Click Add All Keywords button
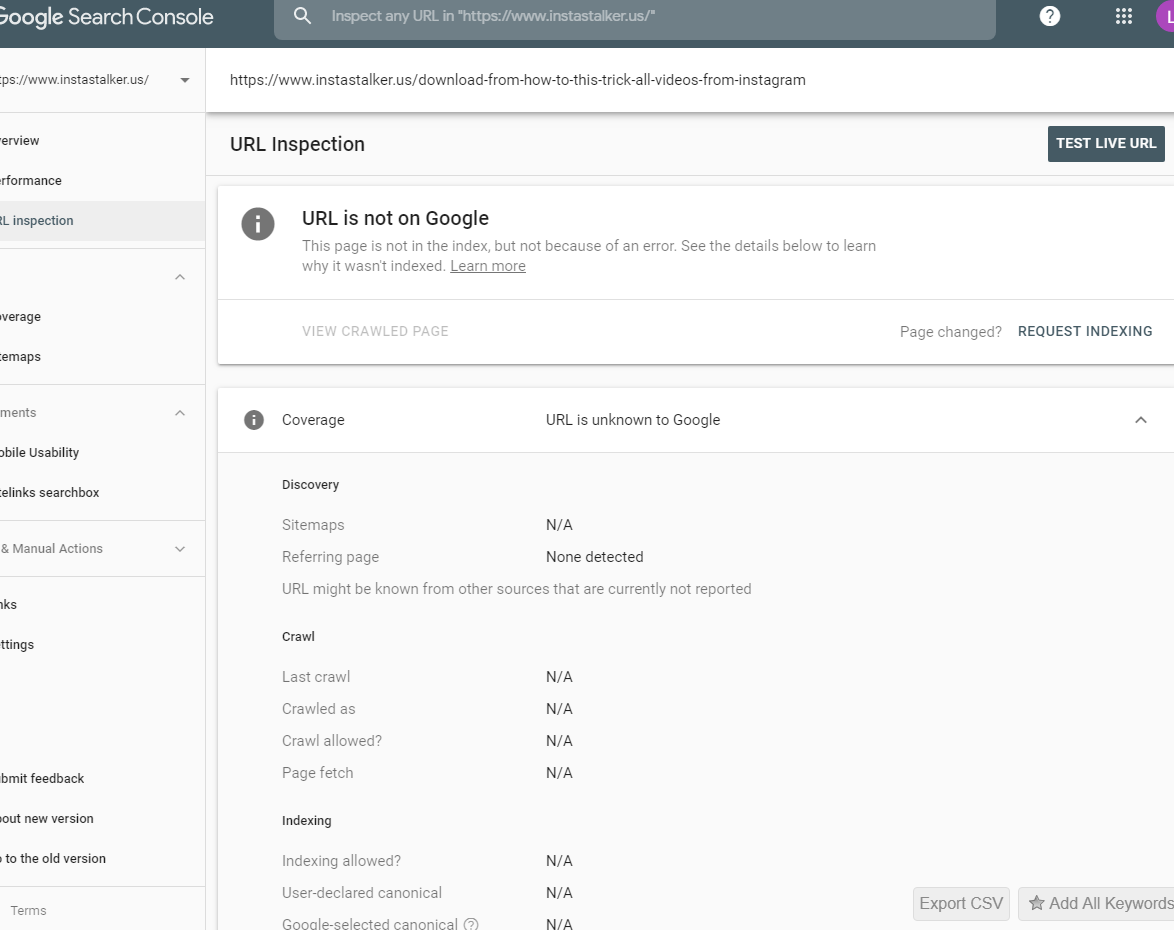The image size is (1174, 930). [1096, 903]
